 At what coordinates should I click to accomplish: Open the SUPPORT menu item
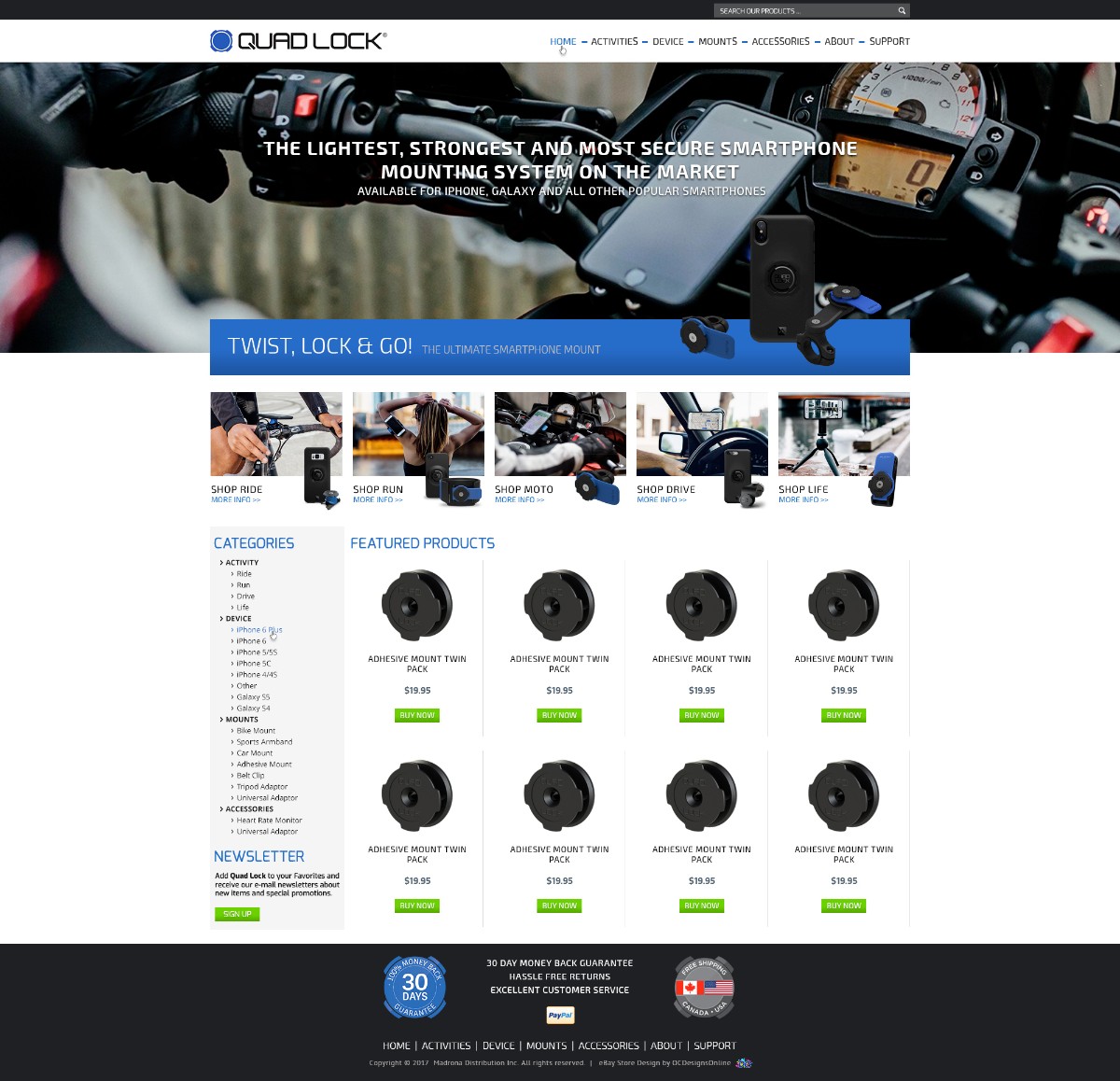tap(889, 41)
